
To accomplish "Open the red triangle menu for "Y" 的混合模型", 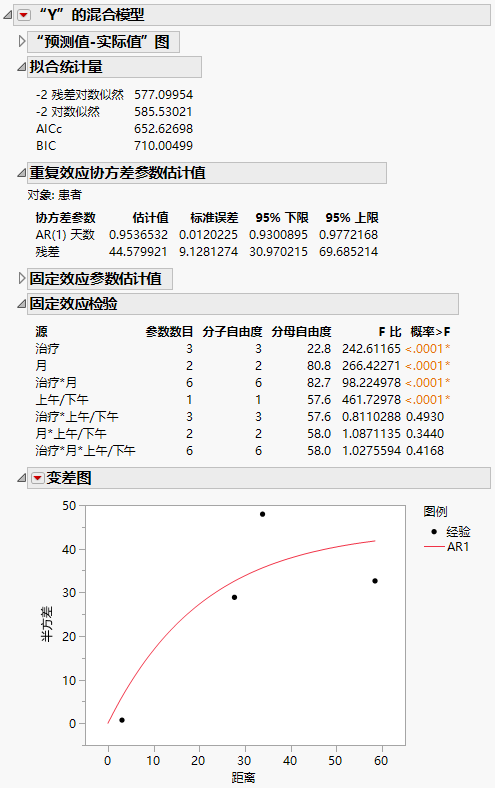I will pyautogui.click(x=24, y=16).
